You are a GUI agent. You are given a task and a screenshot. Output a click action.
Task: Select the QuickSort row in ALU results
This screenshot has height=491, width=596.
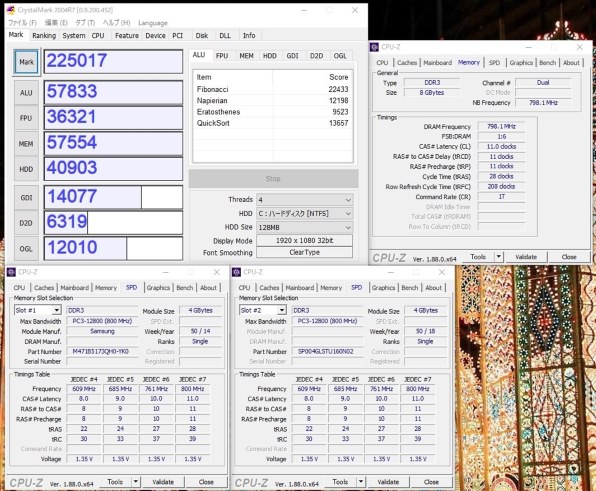point(273,123)
